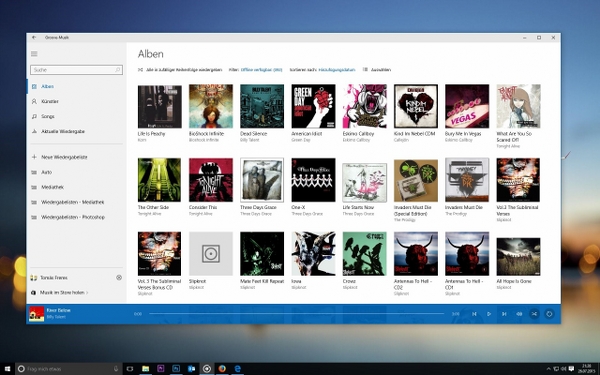Image resolution: width=600 pixels, height=375 pixels.
Task: Open What Are You So Scared Of album
Action: pos(518,106)
